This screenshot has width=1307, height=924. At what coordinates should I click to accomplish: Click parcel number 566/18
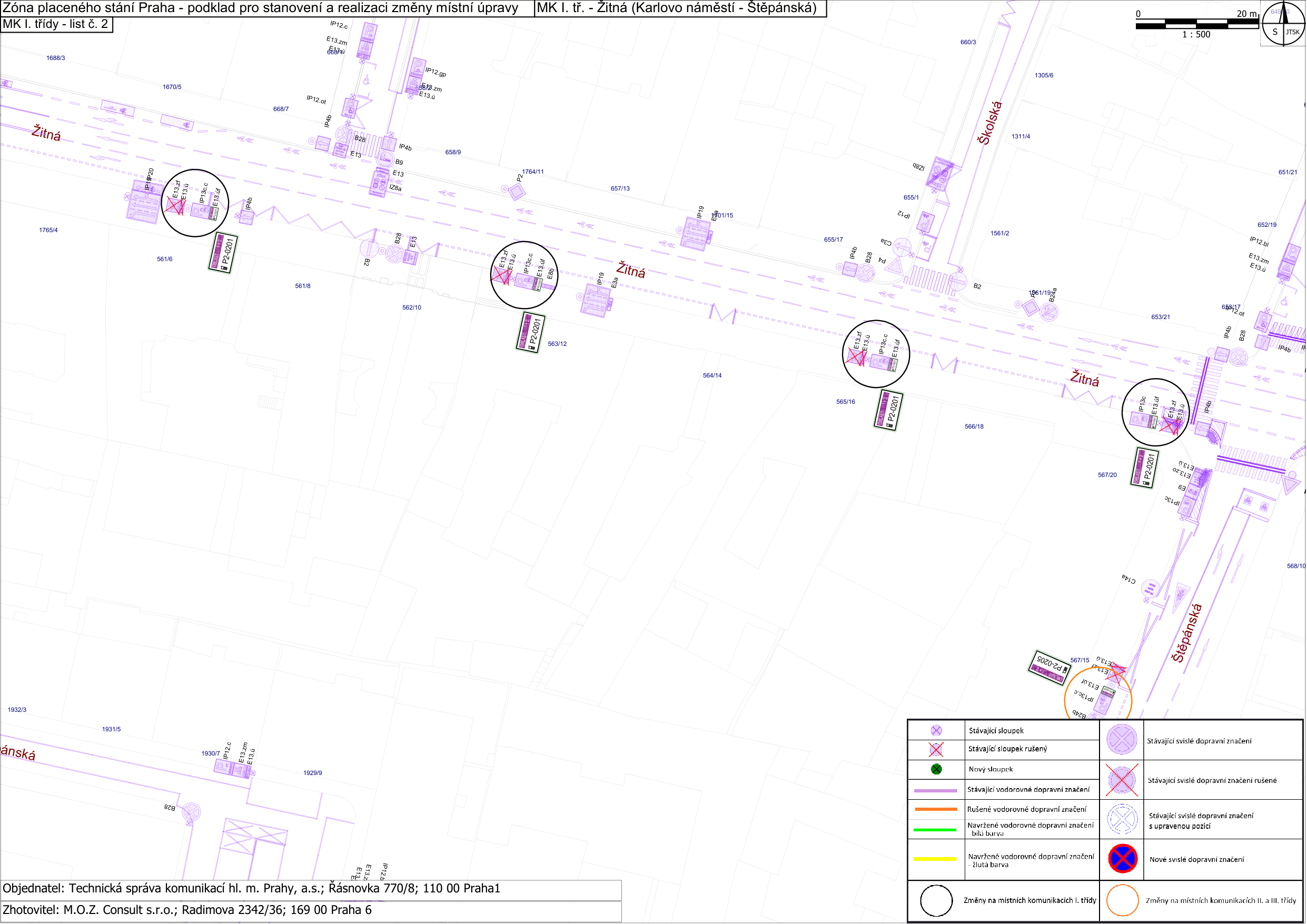click(x=974, y=426)
